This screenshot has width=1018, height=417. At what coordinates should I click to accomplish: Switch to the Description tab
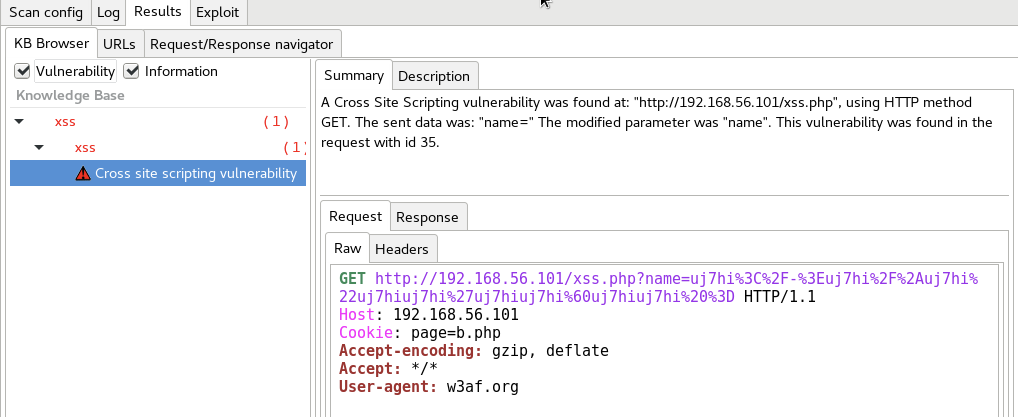tap(433, 76)
